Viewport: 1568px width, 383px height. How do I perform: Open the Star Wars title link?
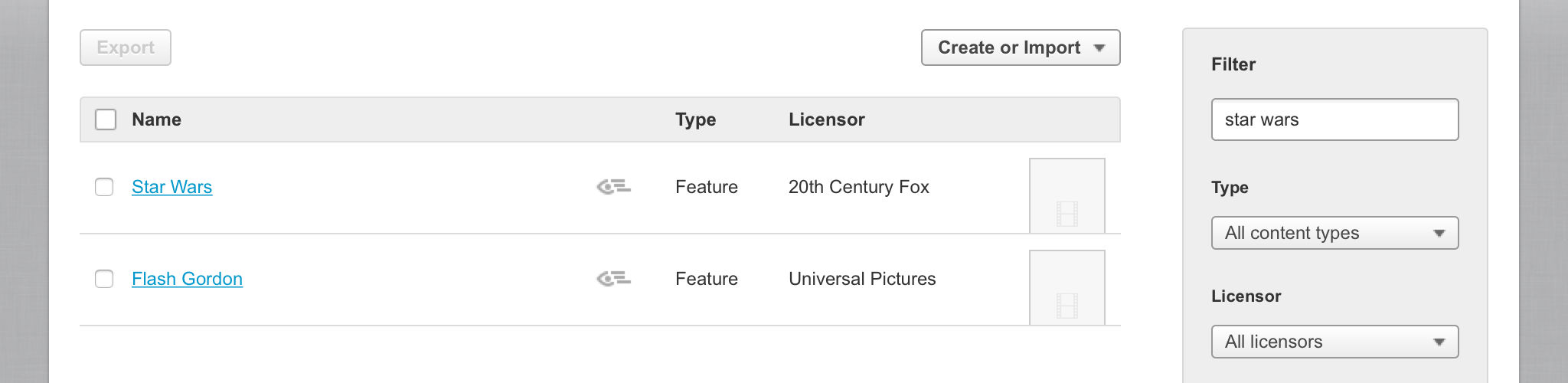(171, 187)
